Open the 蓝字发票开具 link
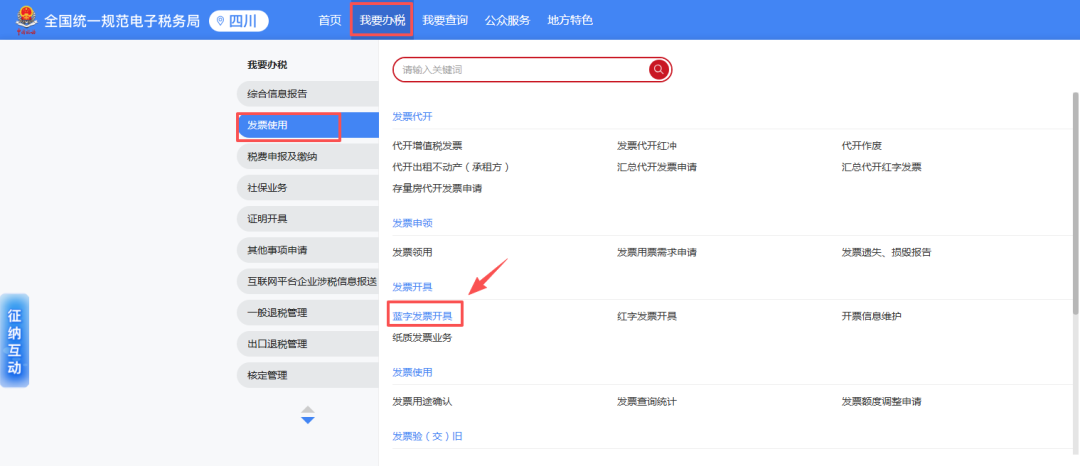Image resolution: width=1080 pixels, height=466 pixels. pos(422,317)
